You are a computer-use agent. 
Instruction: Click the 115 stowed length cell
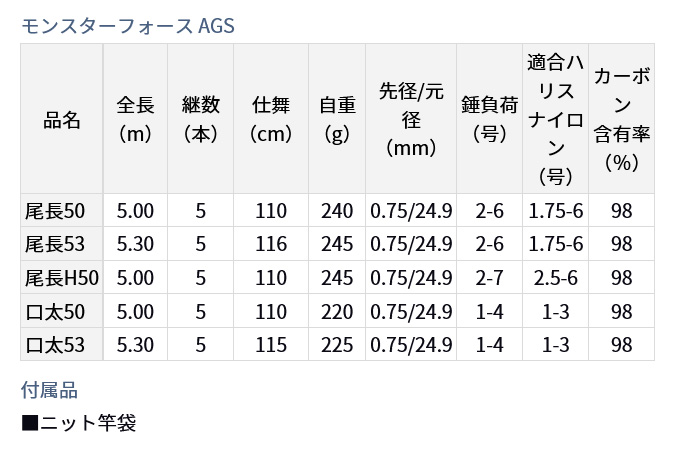click(271, 344)
